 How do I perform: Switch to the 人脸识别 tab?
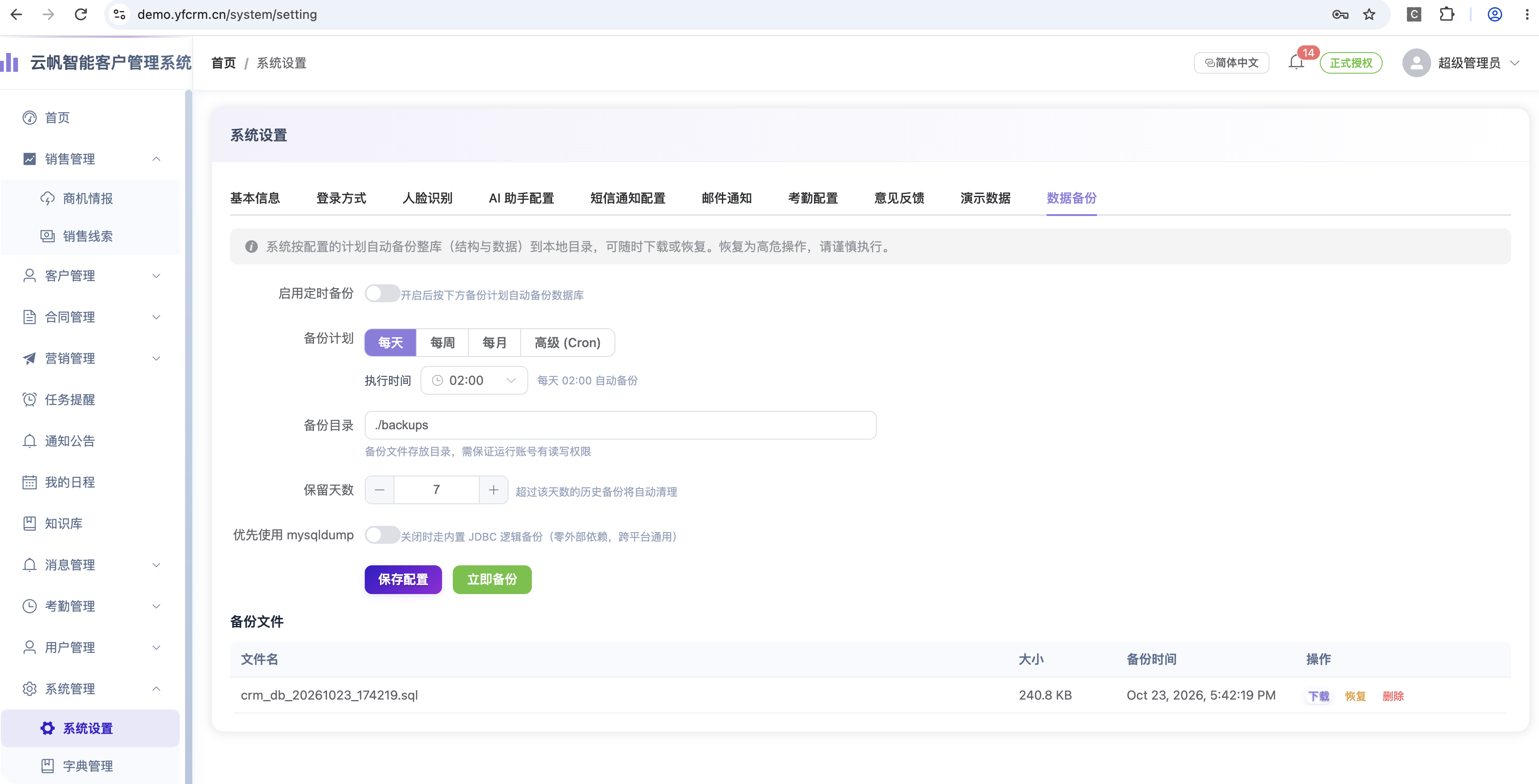tap(428, 198)
